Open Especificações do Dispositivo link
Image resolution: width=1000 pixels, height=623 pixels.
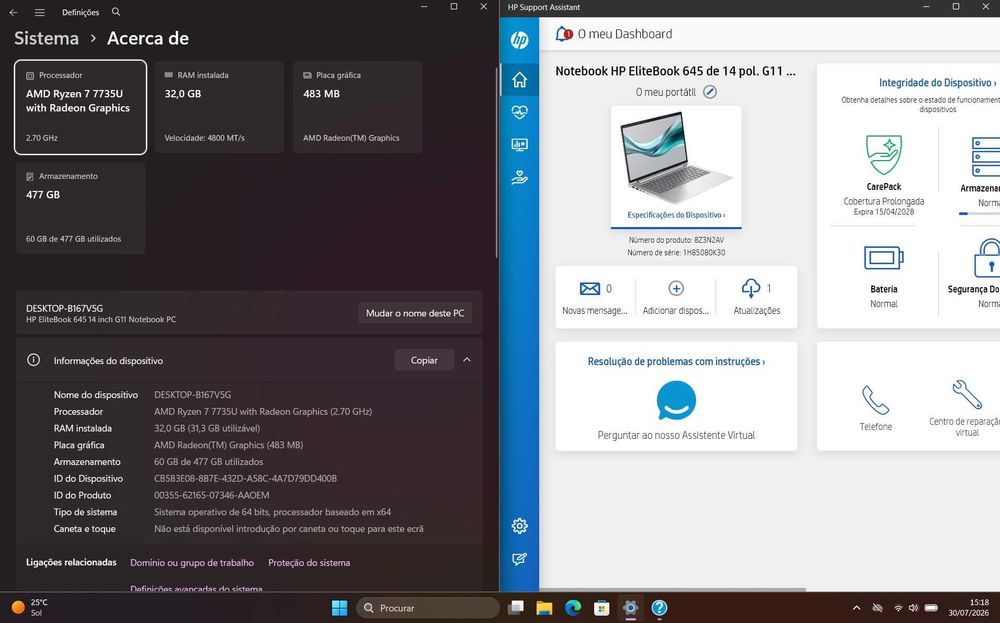[676, 215]
